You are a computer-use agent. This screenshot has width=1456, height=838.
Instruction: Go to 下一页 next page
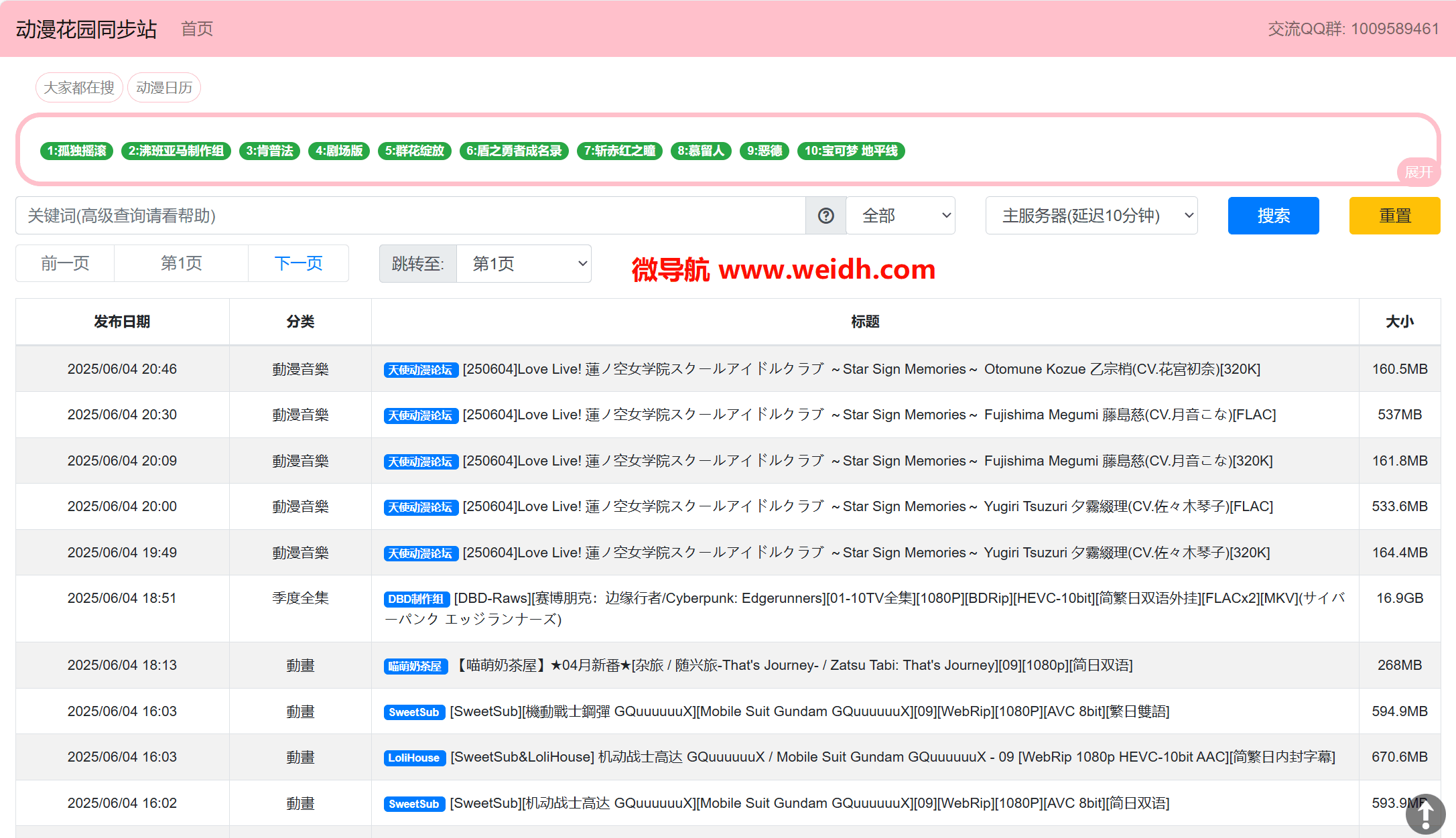pyautogui.click(x=298, y=263)
